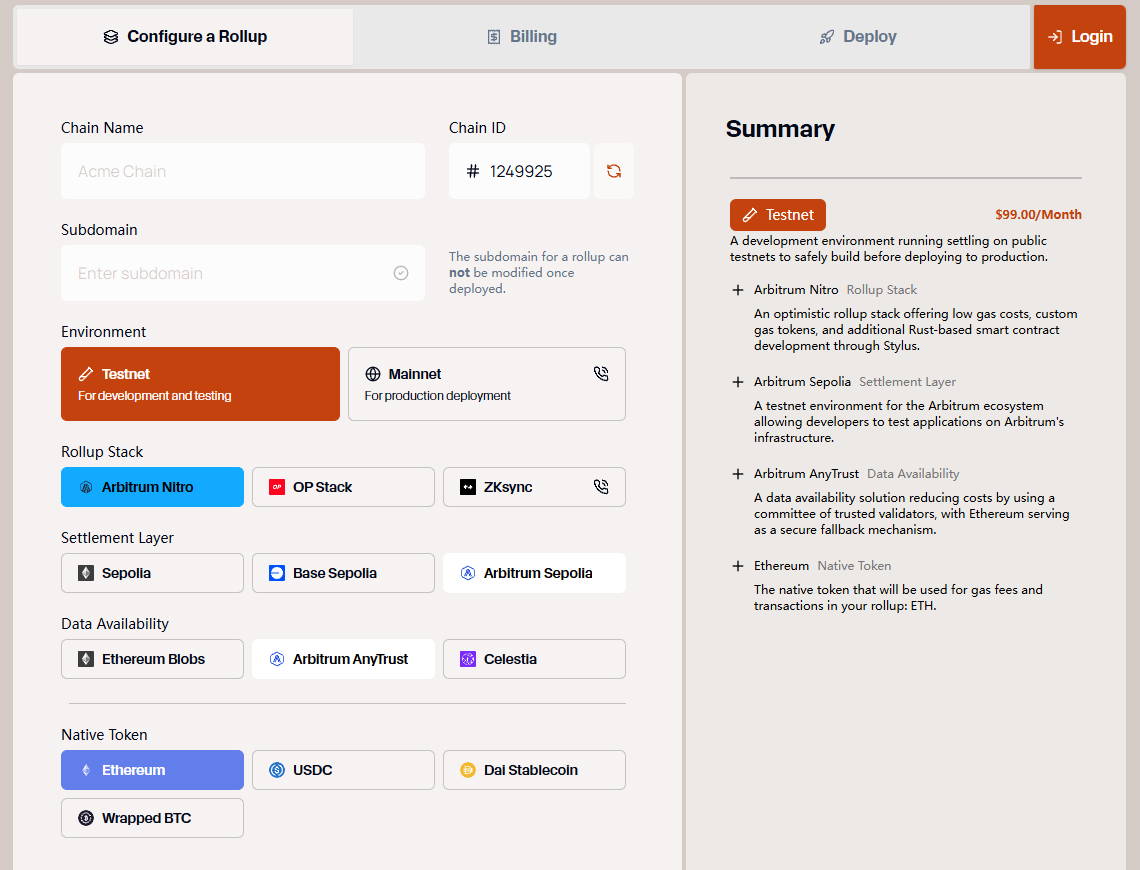Click the Settlement Layer label in Summary

907,382
